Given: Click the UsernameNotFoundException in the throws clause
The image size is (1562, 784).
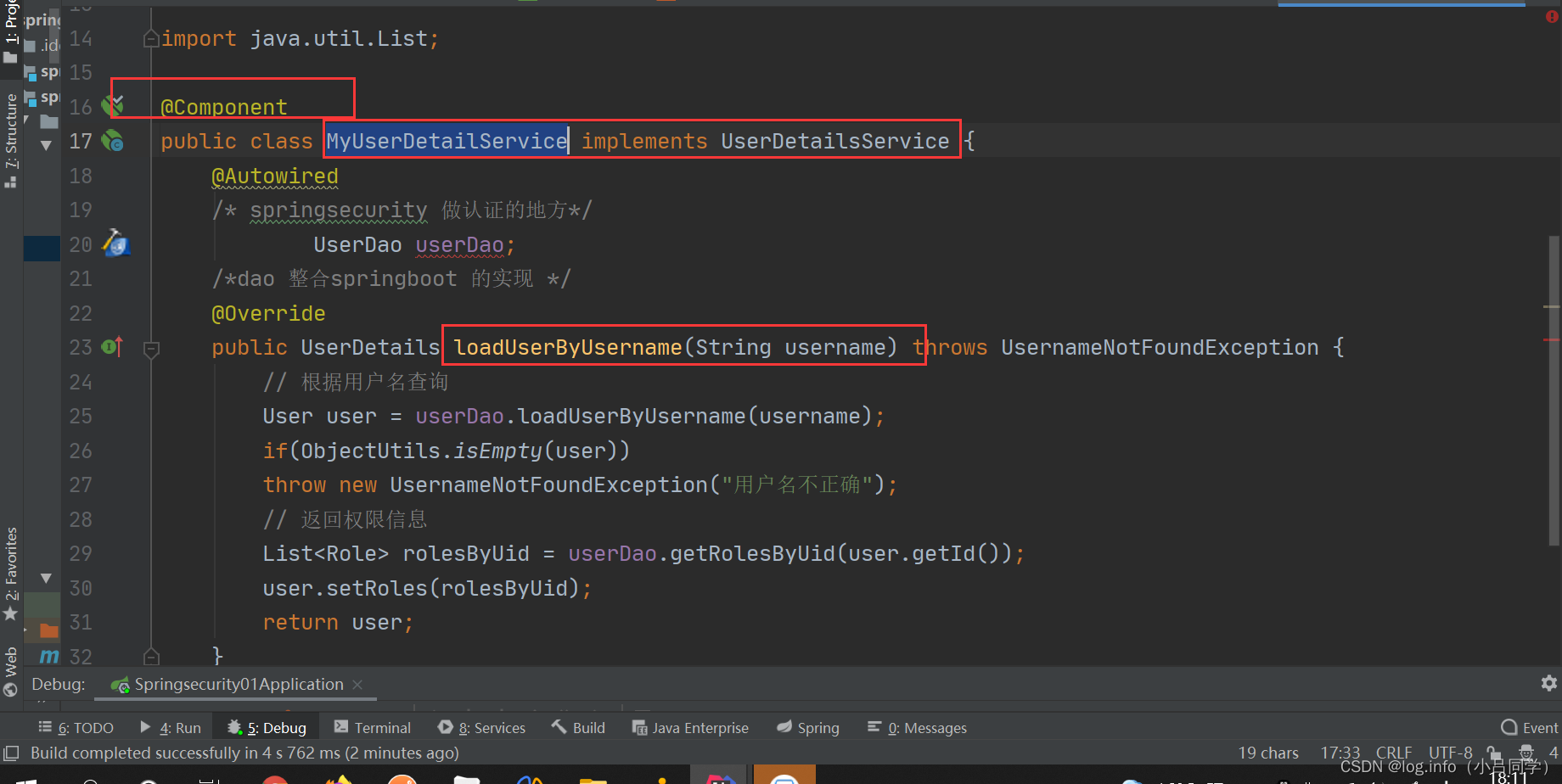Looking at the screenshot, I should (x=1160, y=347).
